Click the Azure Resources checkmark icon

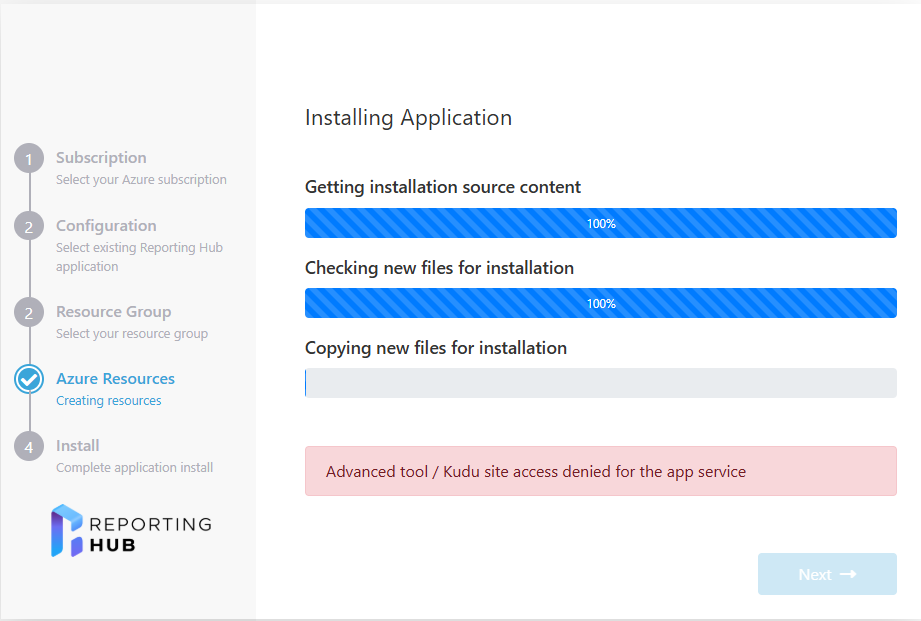click(29, 380)
